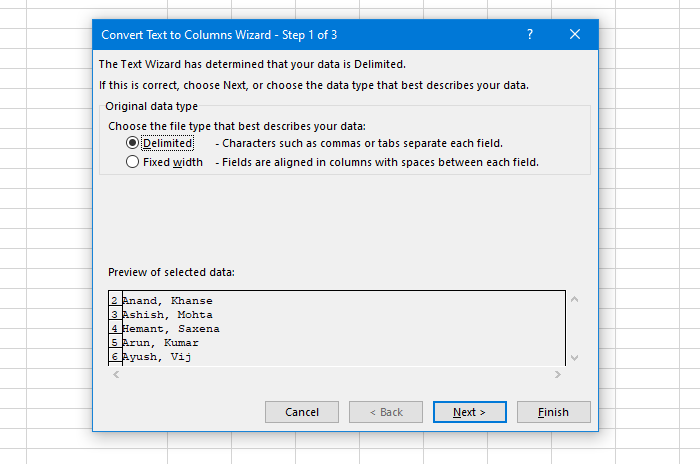
Task: Proceed with the Next button
Action: (x=468, y=412)
